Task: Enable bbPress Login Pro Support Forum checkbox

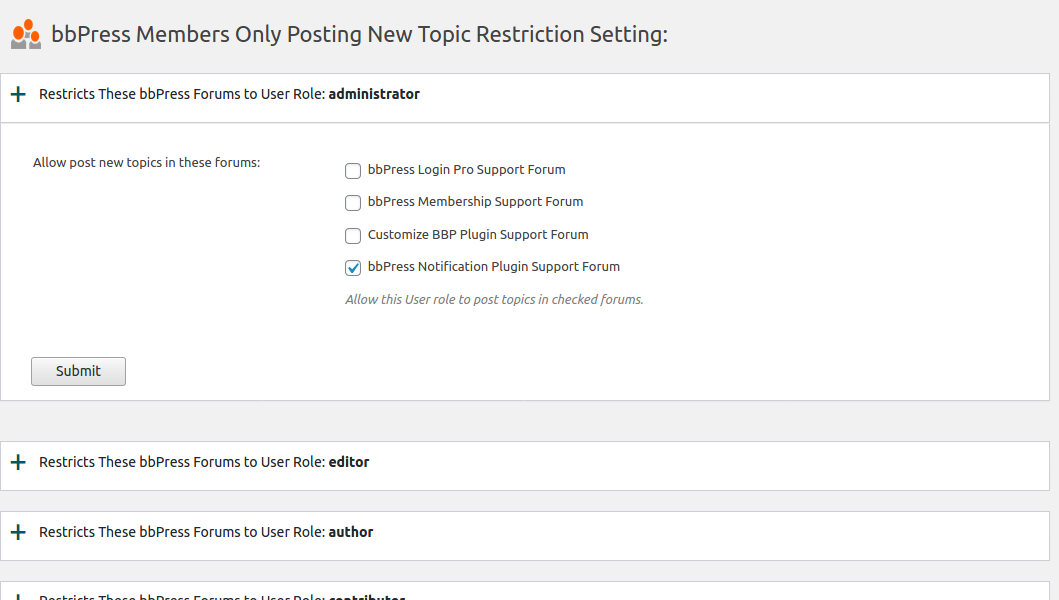Action: coord(352,170)
